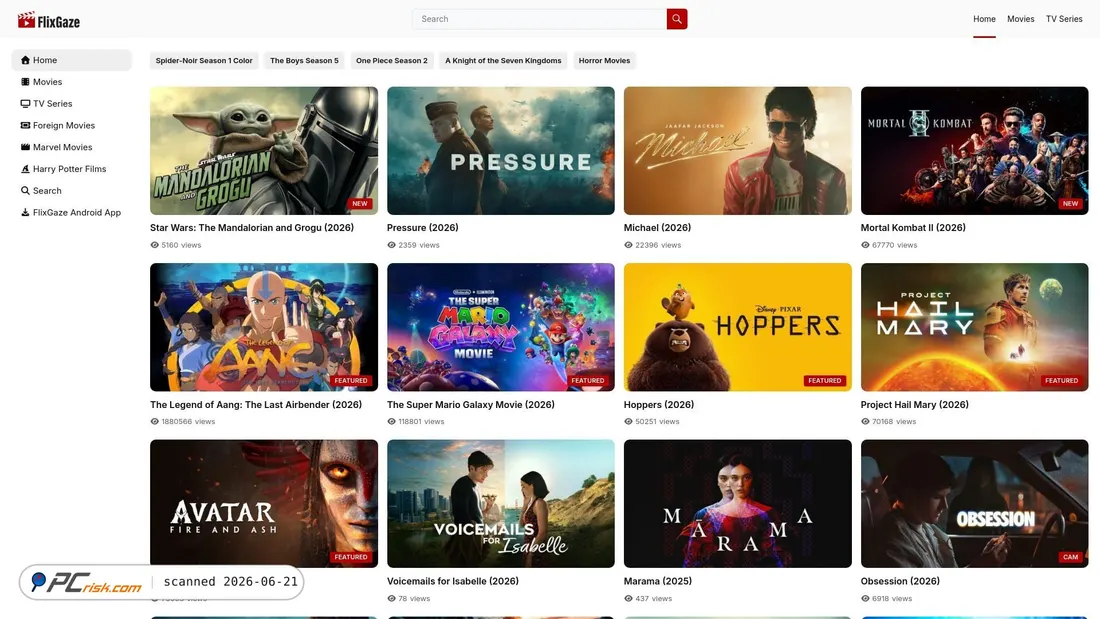Viewport: 1100px width, 619px height.
Task: Open Voicemails for Isabelle (2026) title link
Action: (453, 582)
